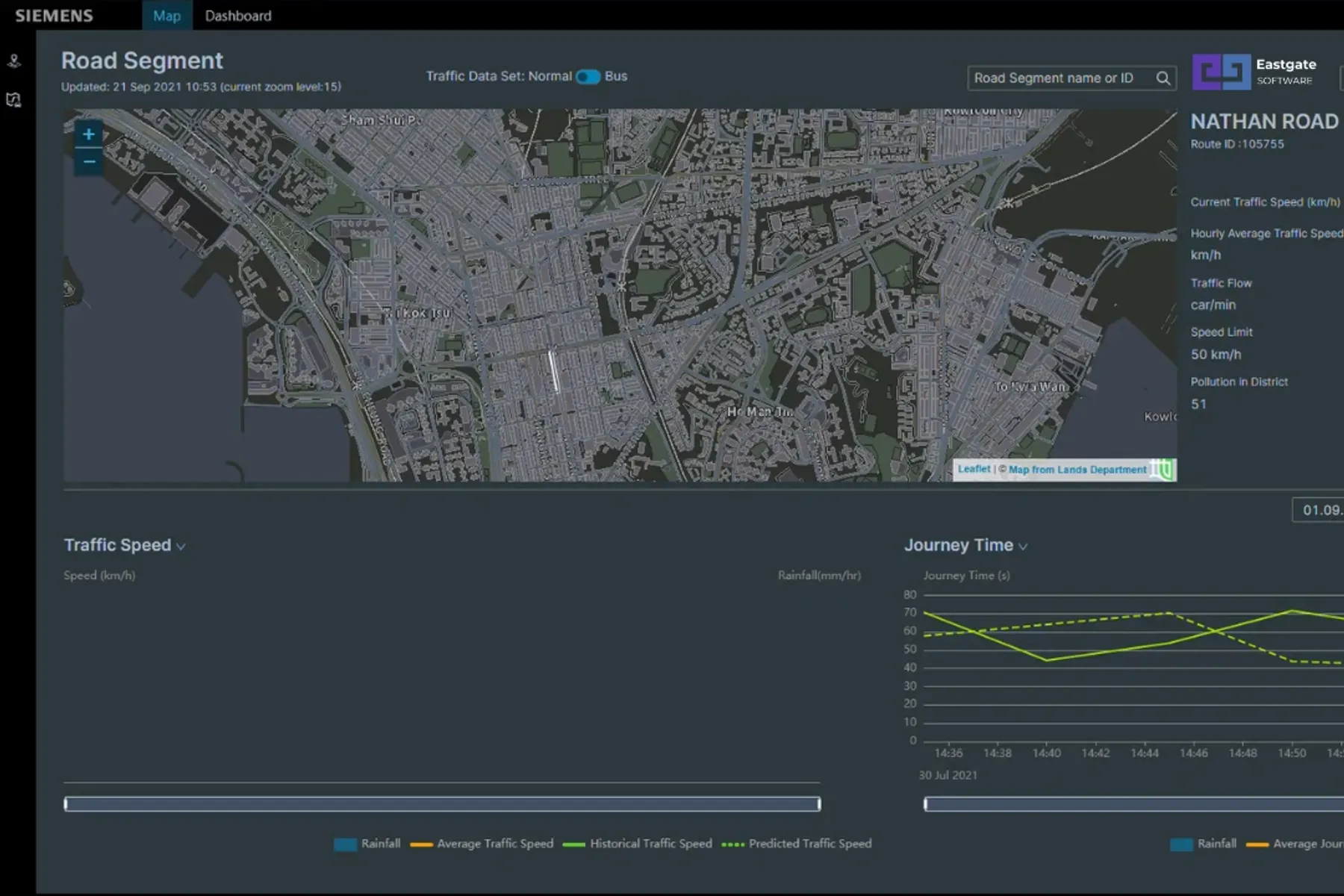Expand the Journey Time chart dropdown
The width and height of the screenshot is (1344, 896).
point(1023,547)
